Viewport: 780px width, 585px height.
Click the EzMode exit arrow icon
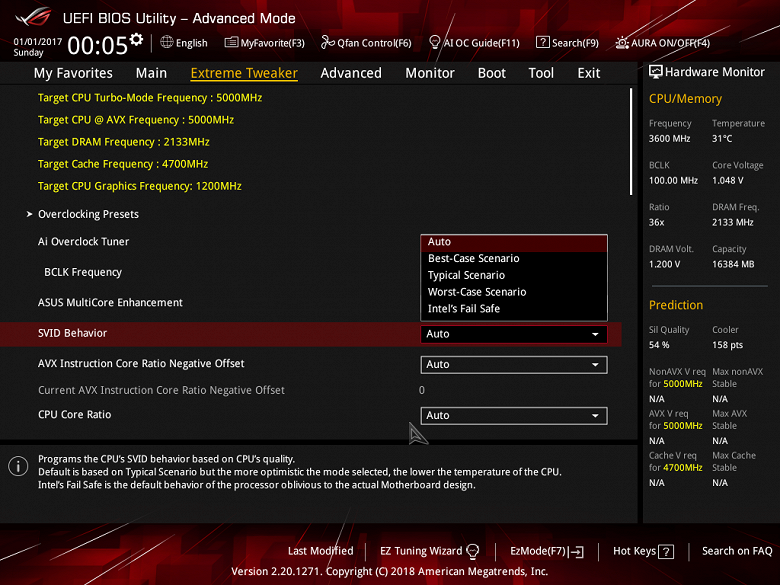[x=577, y=552]
